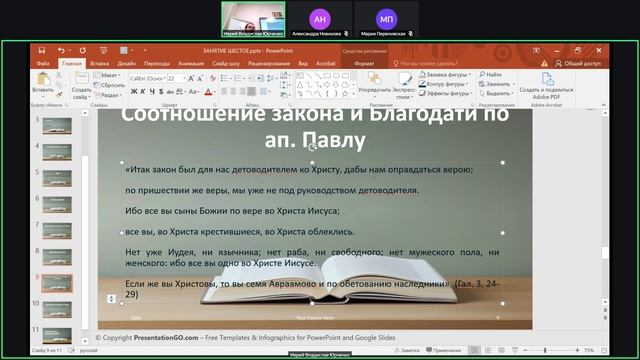640x360 pixels.
Task: Create a new slide (Создать слайд)
Action: pos(81,87)
